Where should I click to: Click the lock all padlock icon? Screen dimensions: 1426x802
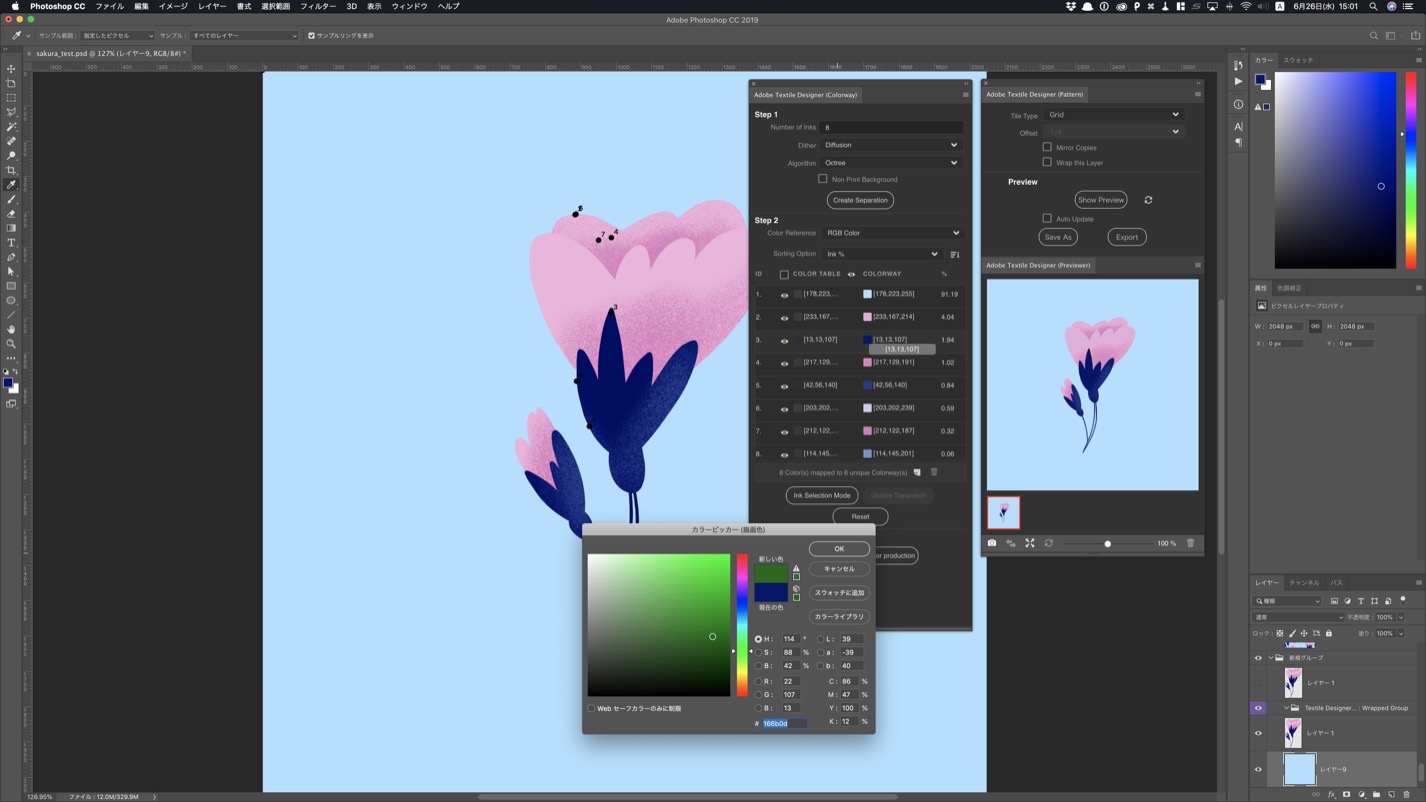click(1328, 633)
